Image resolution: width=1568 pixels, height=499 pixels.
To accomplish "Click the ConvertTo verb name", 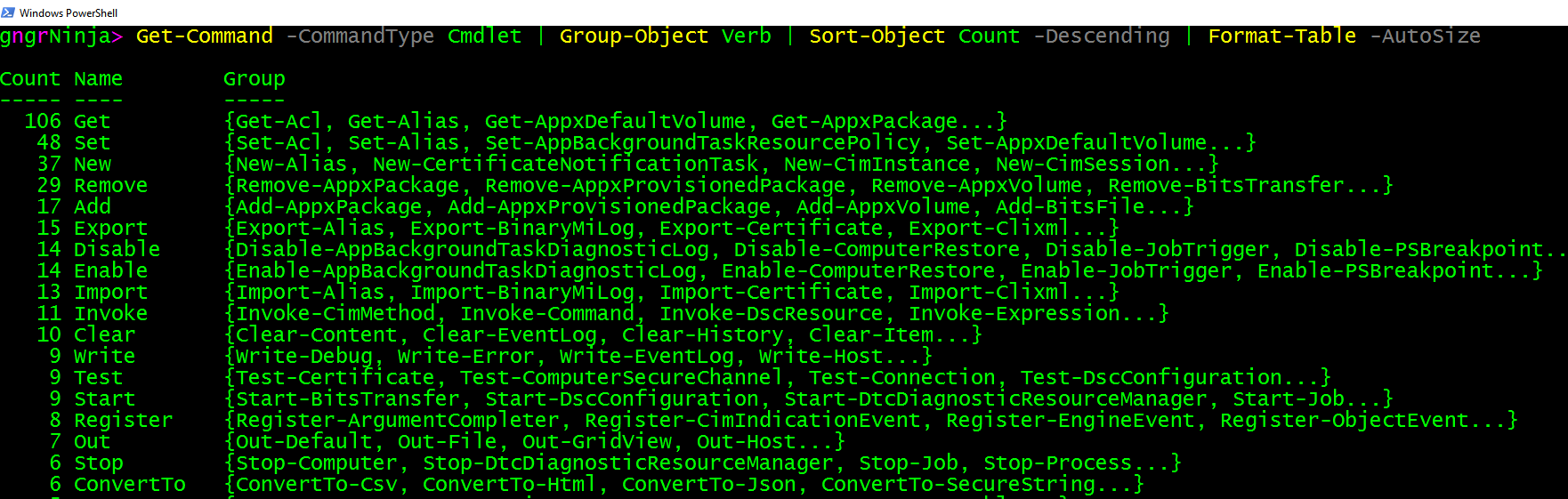I will 129,485.
